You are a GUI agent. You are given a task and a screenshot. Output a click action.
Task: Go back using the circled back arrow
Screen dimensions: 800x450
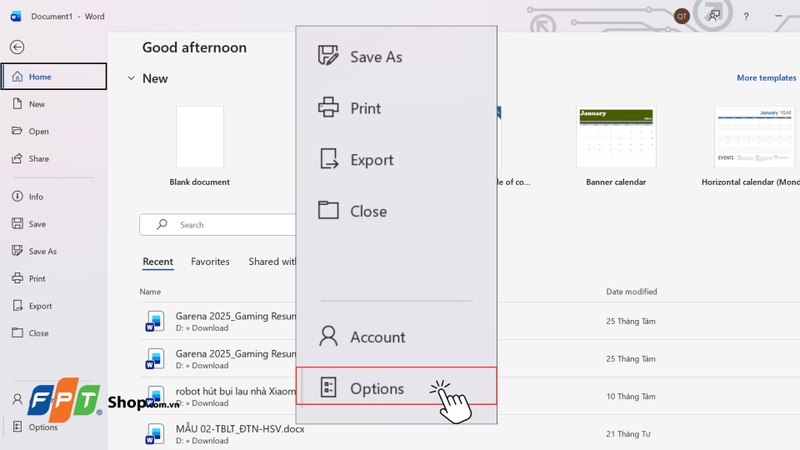tap(17, 47)
